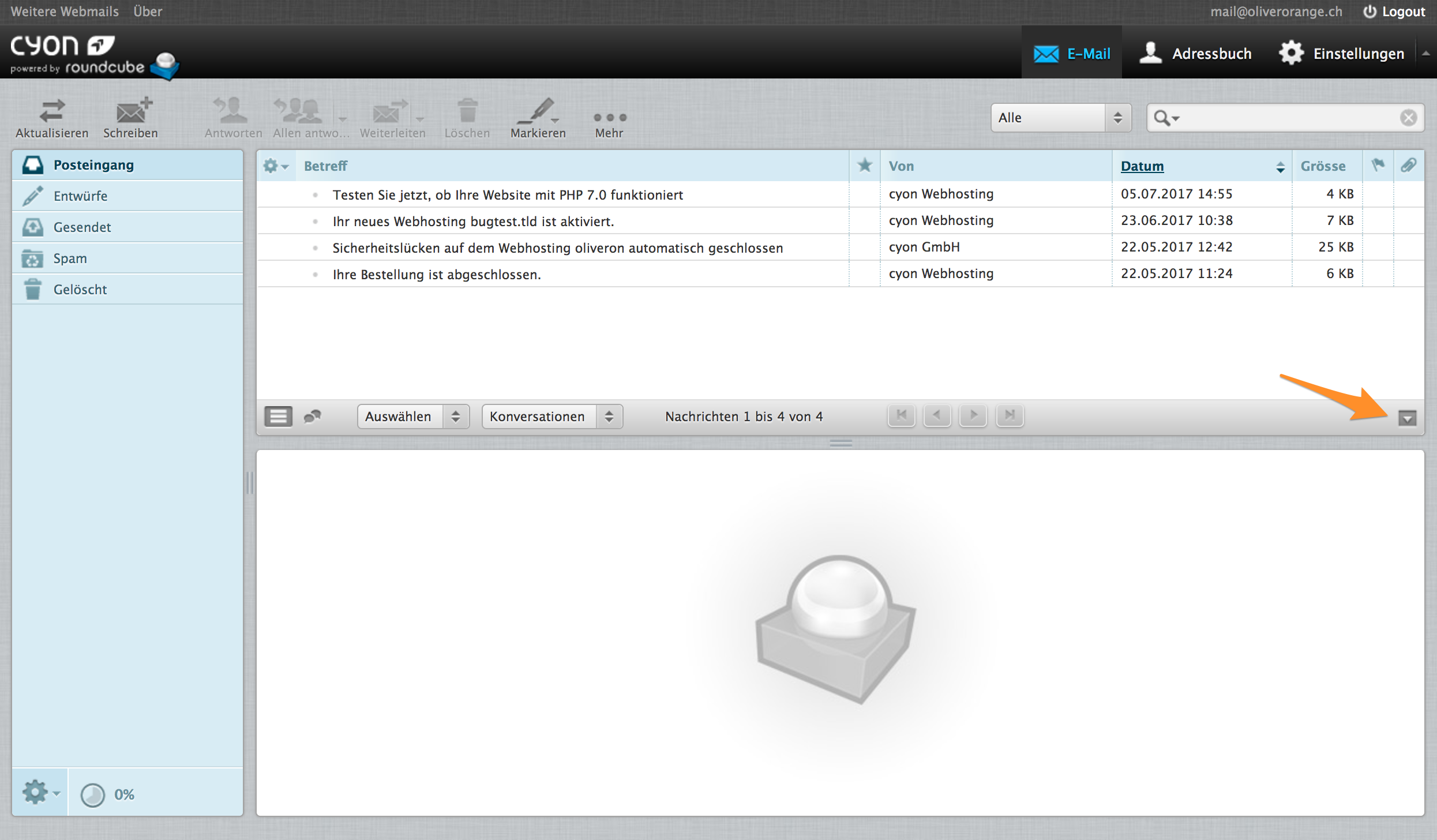Viewport: 1437px width, 840px height.
Task: Clear search with reset X icon
Action: [x=1408, y=118]
